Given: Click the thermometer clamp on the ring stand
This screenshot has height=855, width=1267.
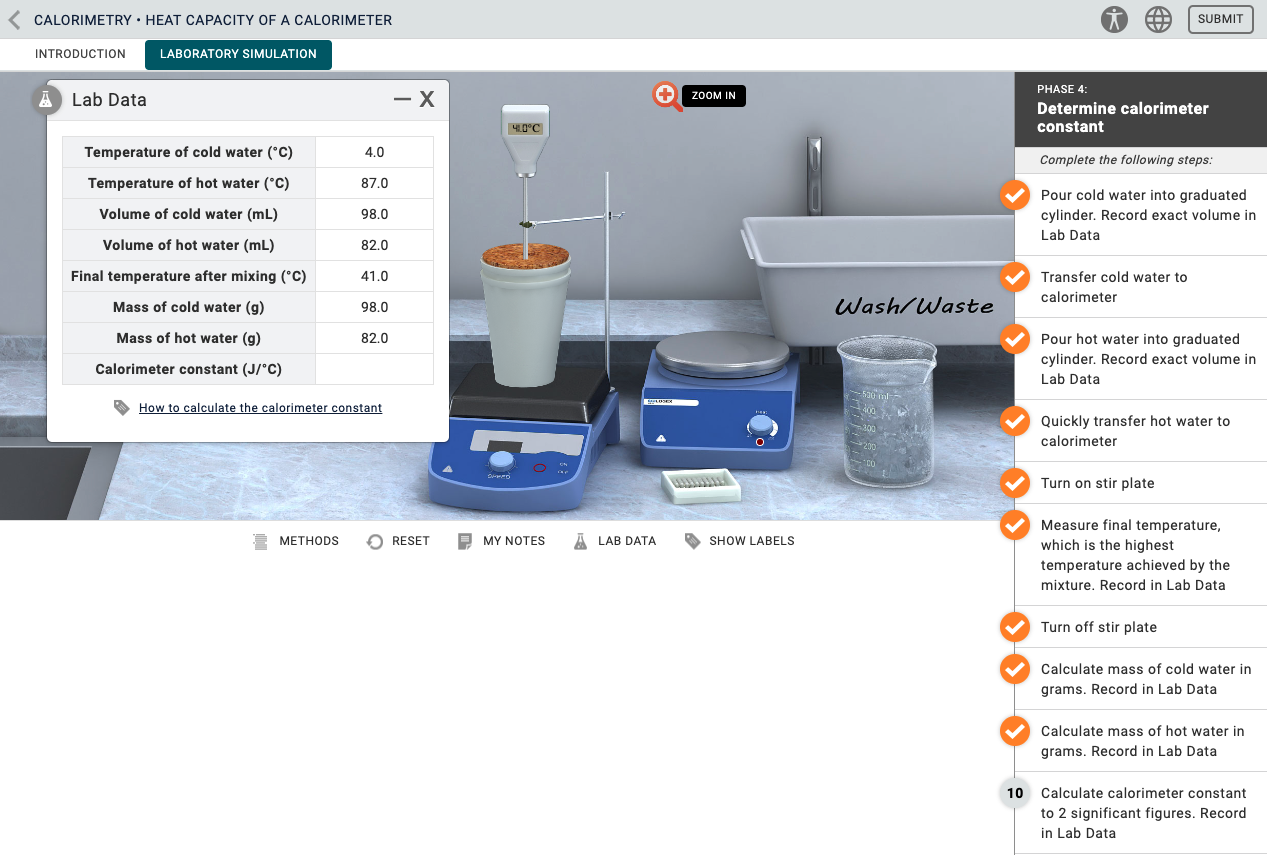Looking at the screenshot, I should (572, 220).
